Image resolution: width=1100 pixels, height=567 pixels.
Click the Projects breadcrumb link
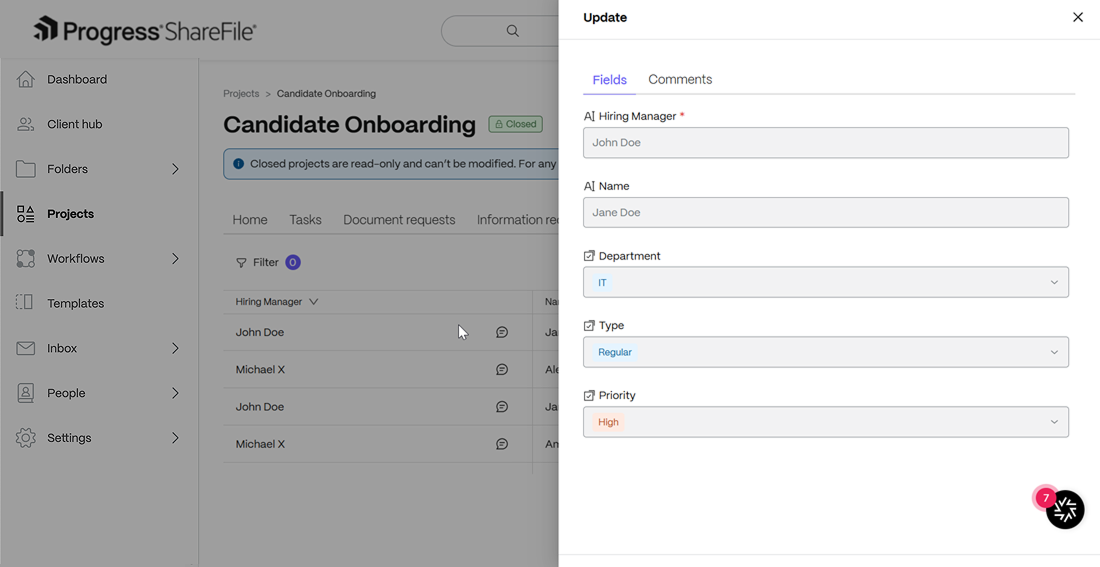pyautogui.click(x=241, y=93)
